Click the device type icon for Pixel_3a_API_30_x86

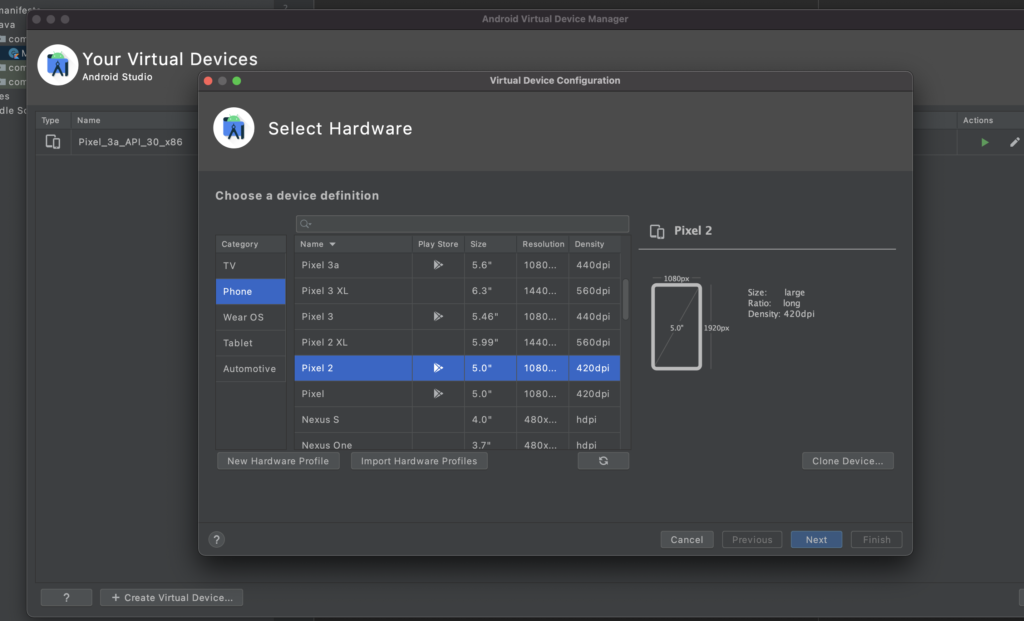[x=53, y=142]
